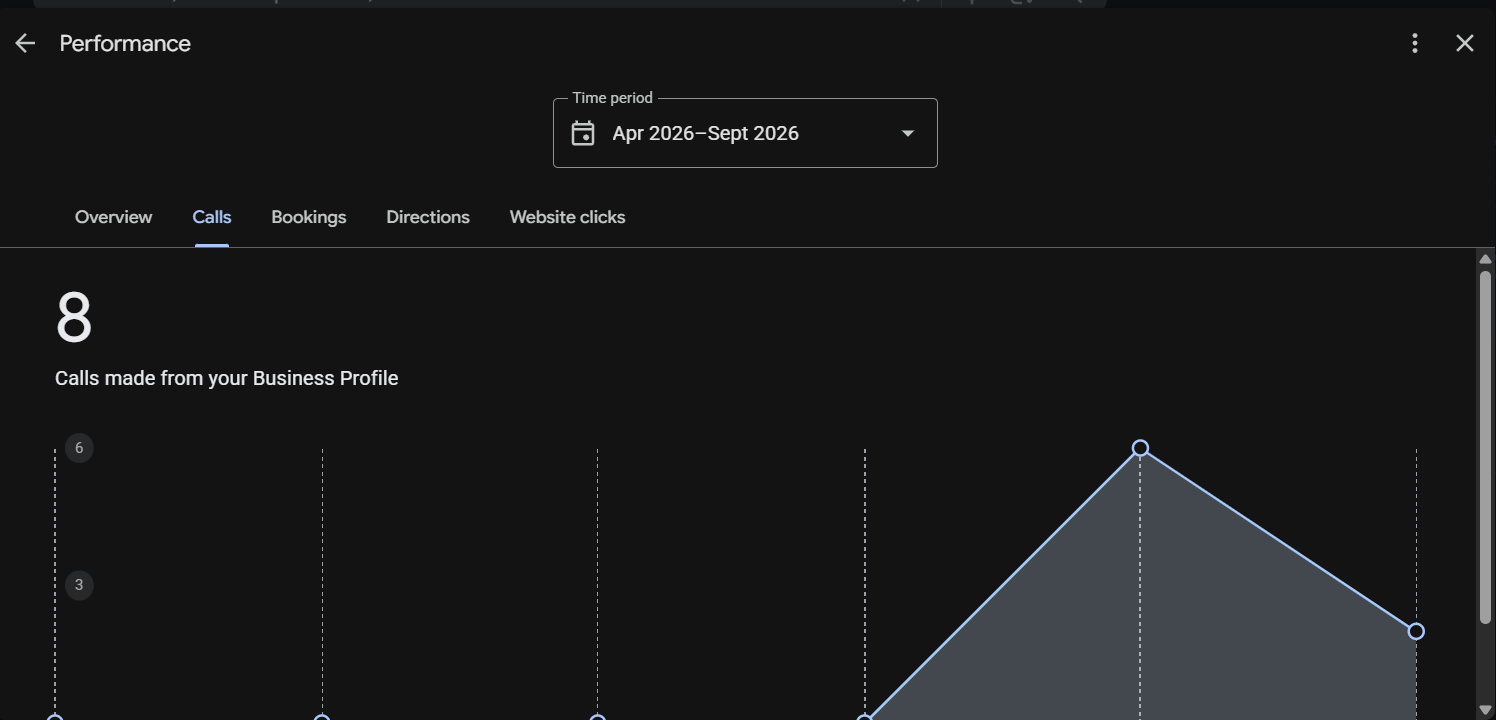Click the "6" y-axis label
This screenshot has width=1496, height=720.
pyautogui.click(x=79, y=448)
